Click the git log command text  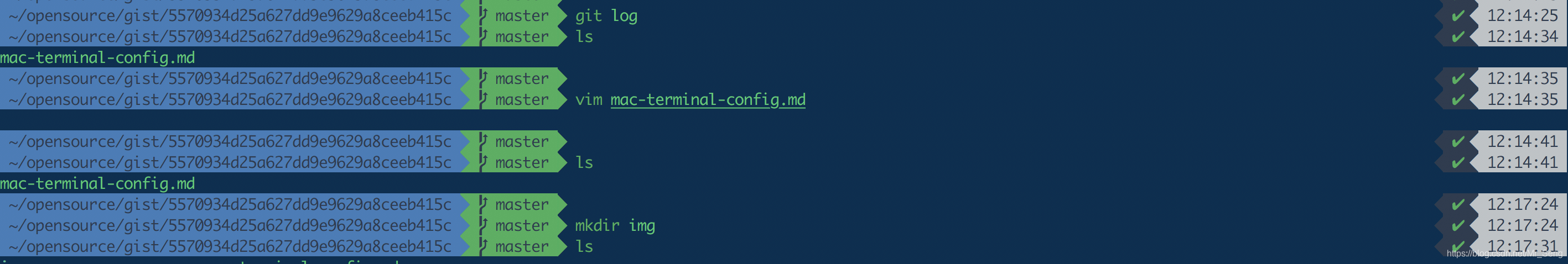click(x=606, y=17)
